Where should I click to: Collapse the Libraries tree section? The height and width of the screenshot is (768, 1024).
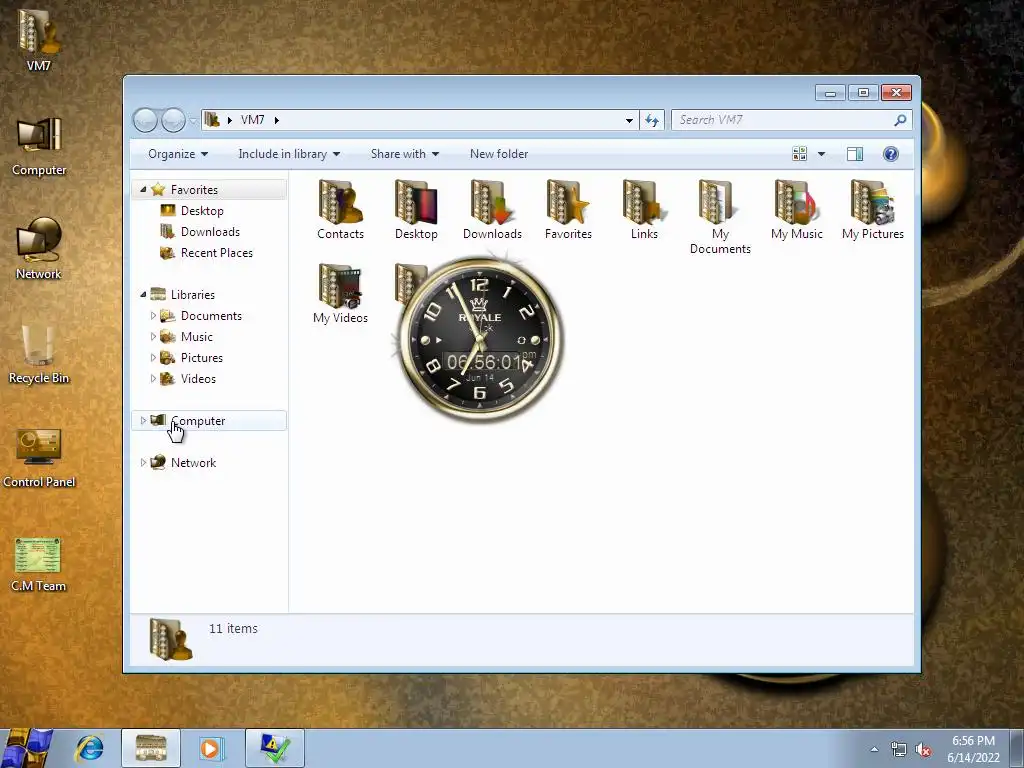click(x=143, y=295)
